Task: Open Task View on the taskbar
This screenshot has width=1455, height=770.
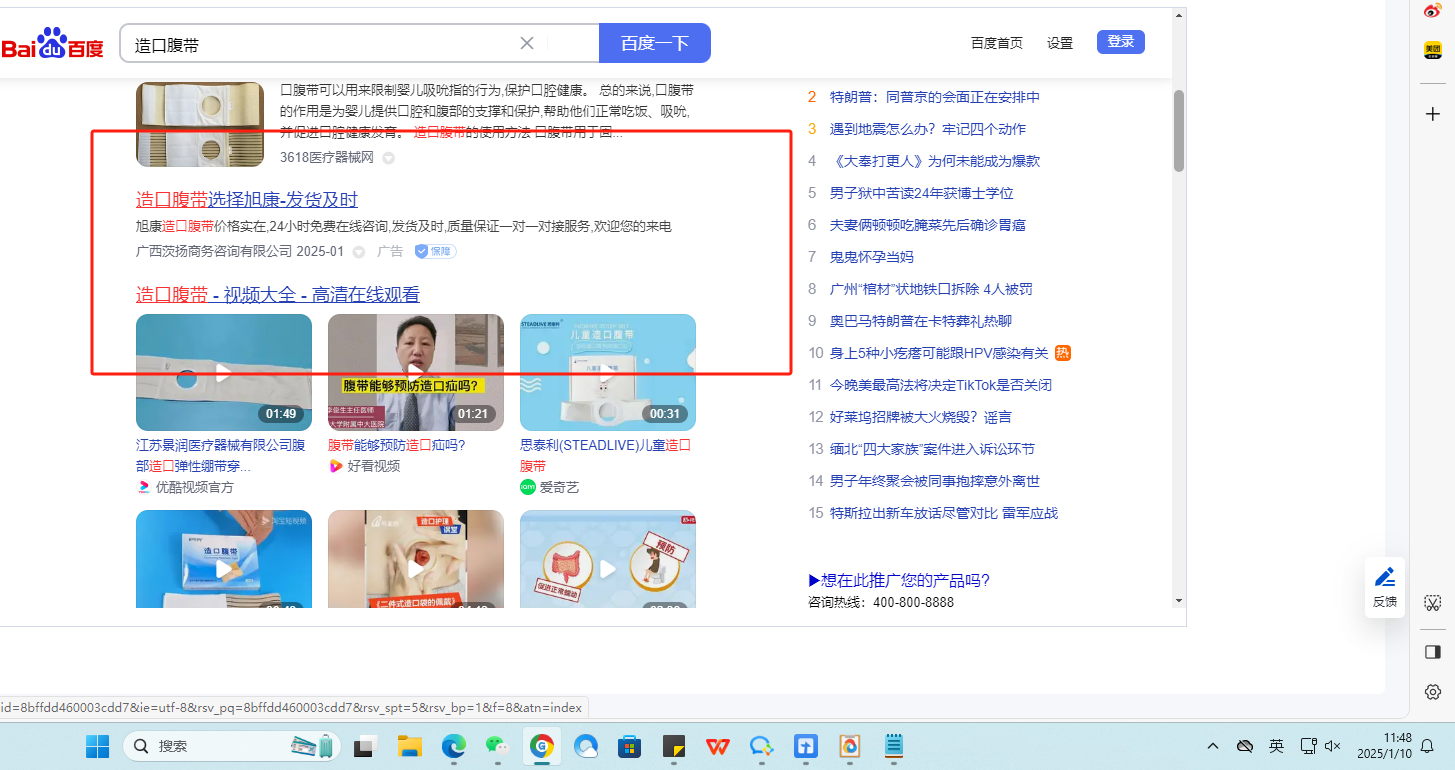Action: [365, 746]
